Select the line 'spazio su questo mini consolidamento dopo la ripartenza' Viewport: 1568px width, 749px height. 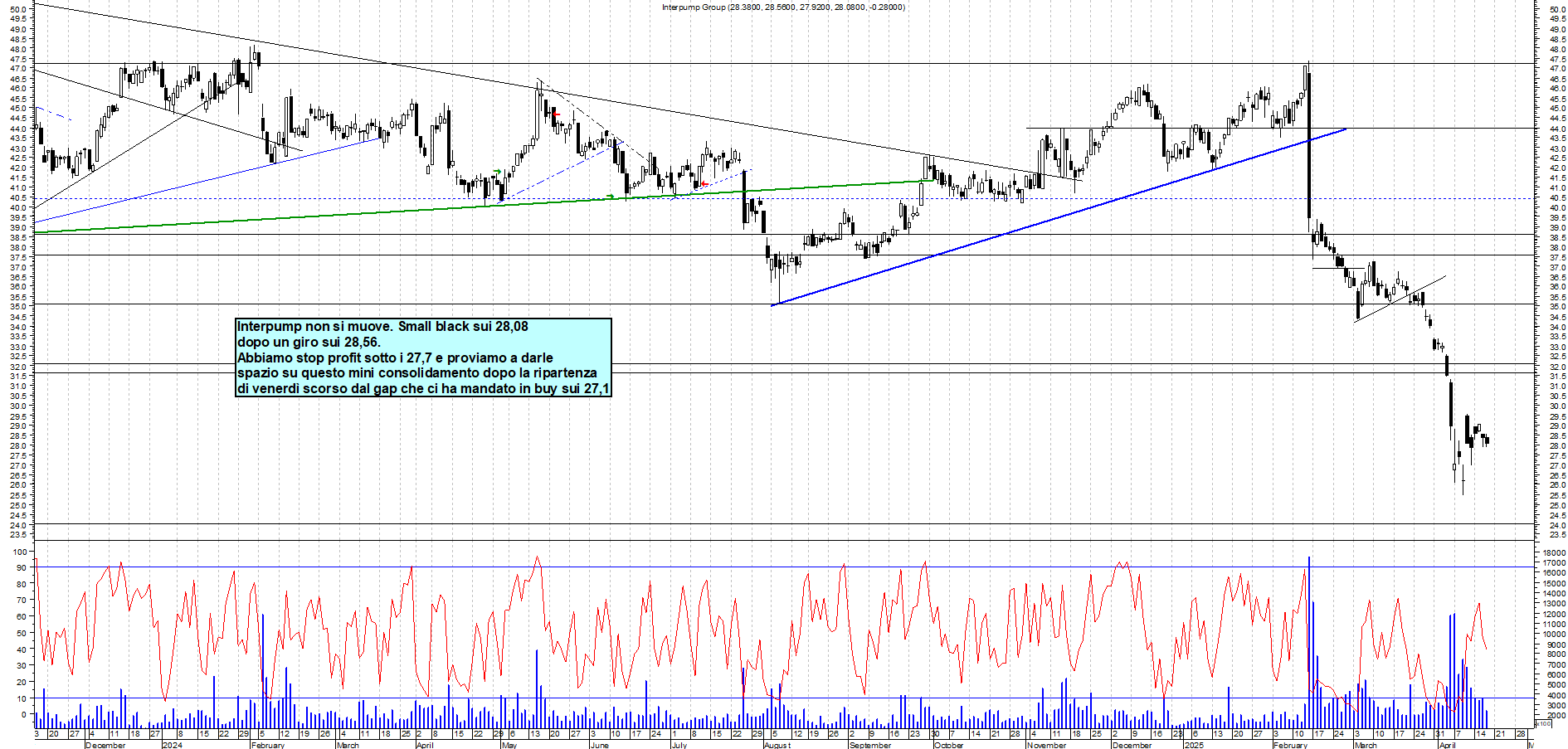pyautogui.click(x=417, y=372)
